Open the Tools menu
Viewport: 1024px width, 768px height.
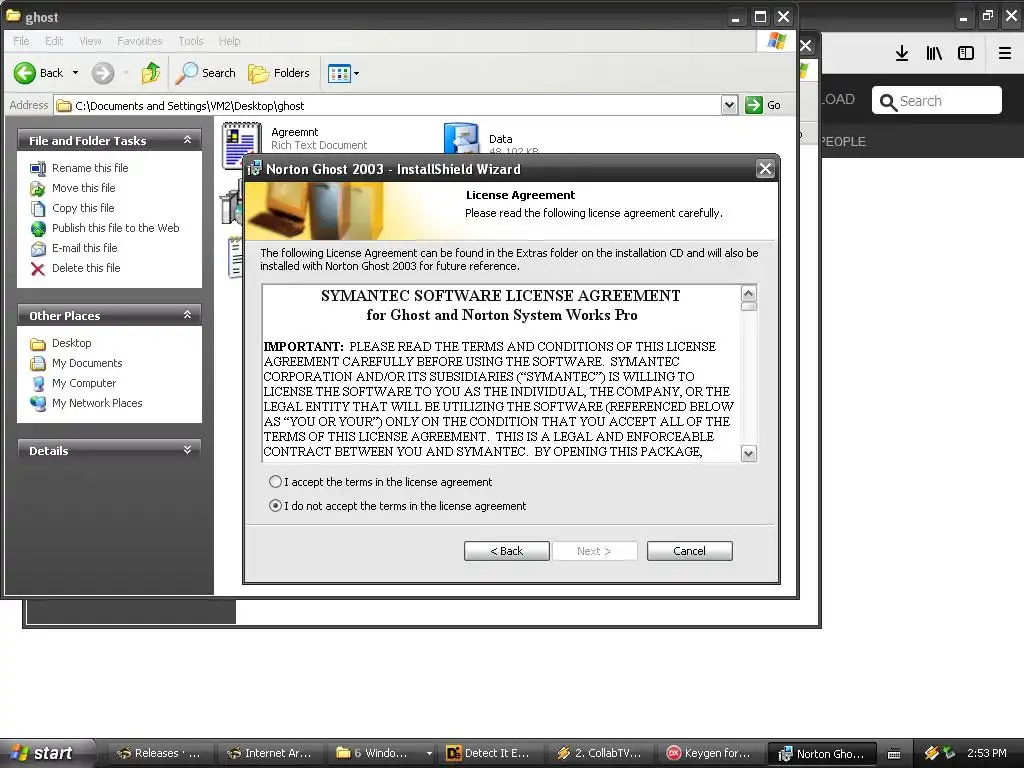[x=191, y=41]
